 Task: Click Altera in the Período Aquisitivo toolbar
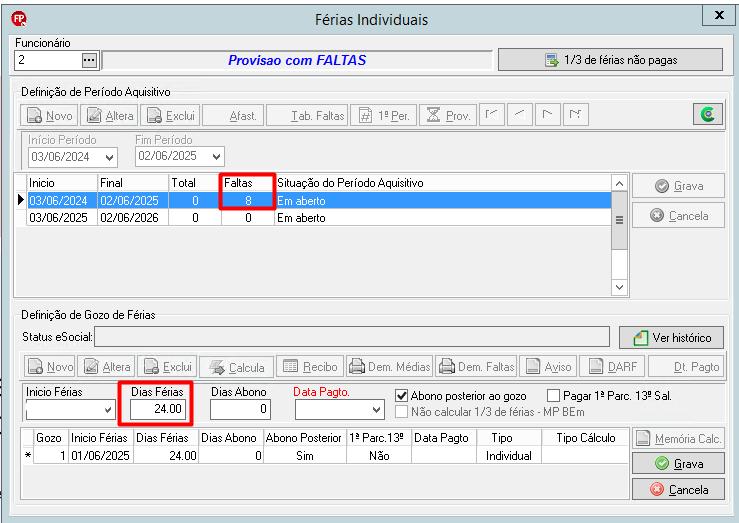click(x=110, y=115)
